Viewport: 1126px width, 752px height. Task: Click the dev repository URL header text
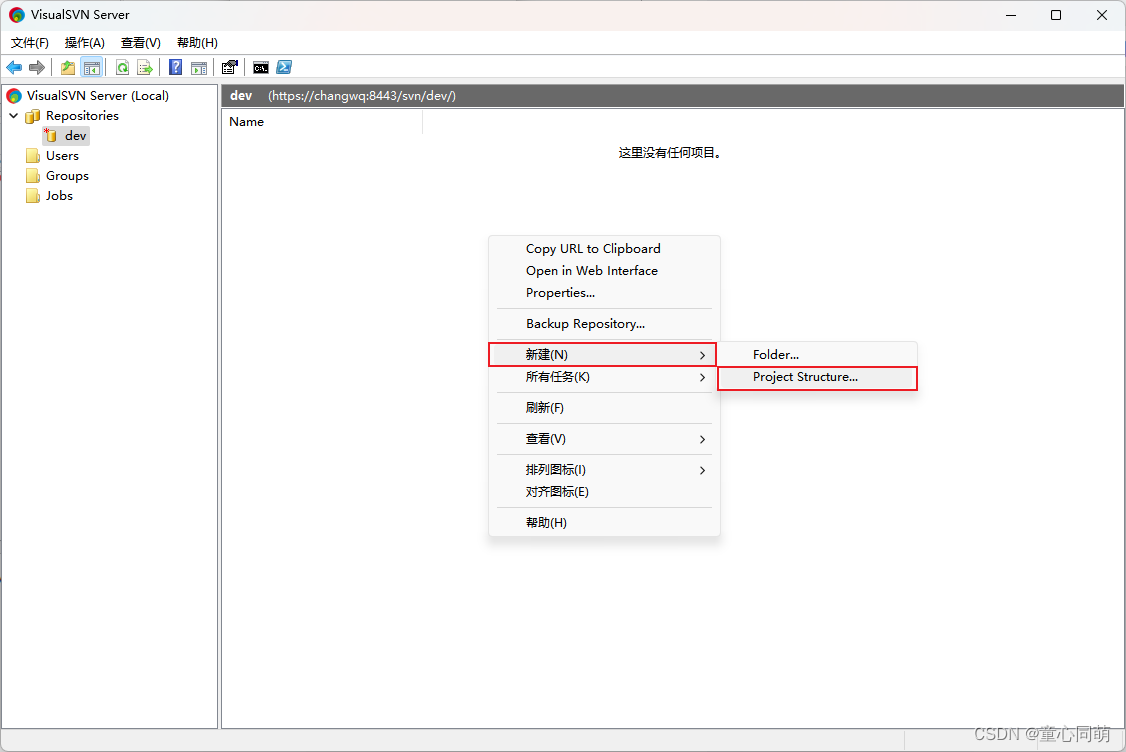[362, 96]
